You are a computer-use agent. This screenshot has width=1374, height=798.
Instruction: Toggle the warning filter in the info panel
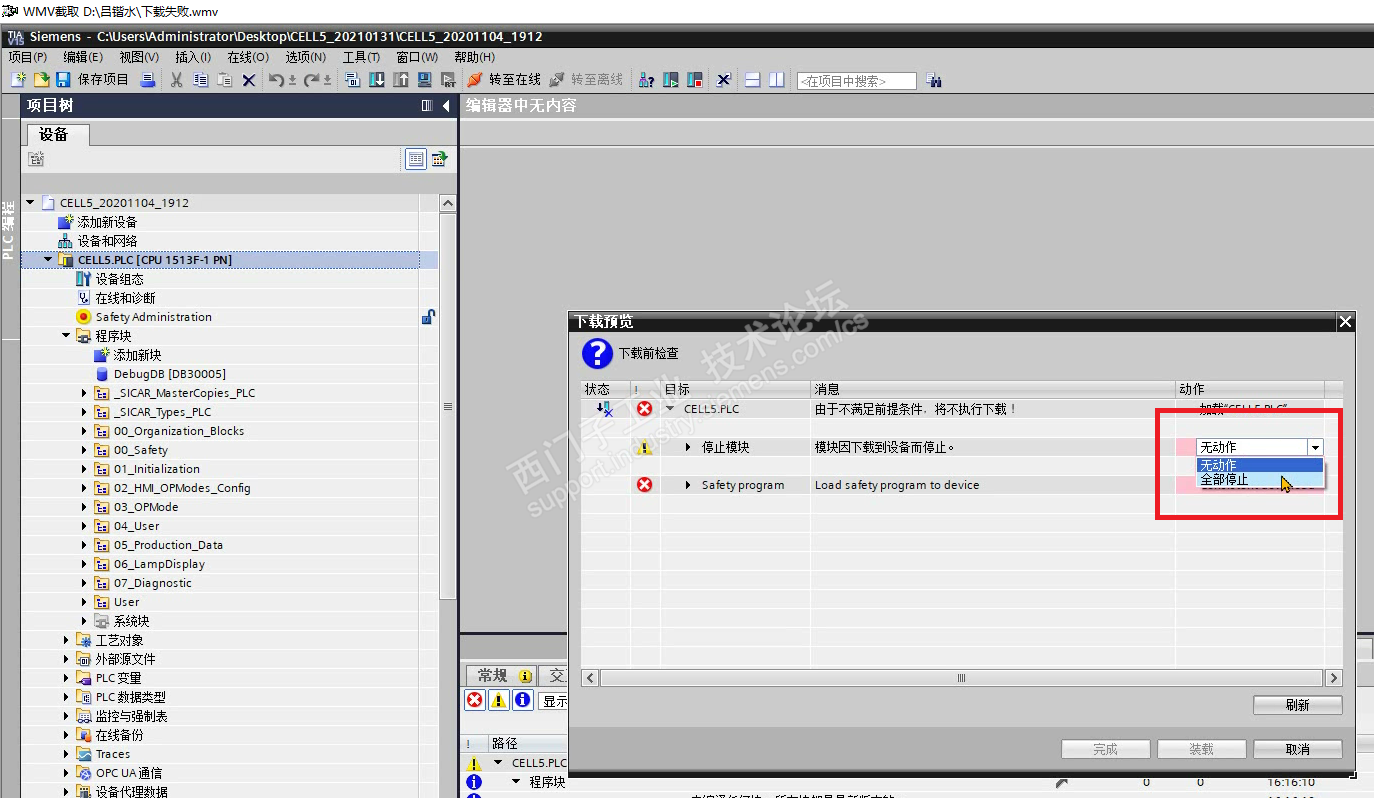coord(498,701)
